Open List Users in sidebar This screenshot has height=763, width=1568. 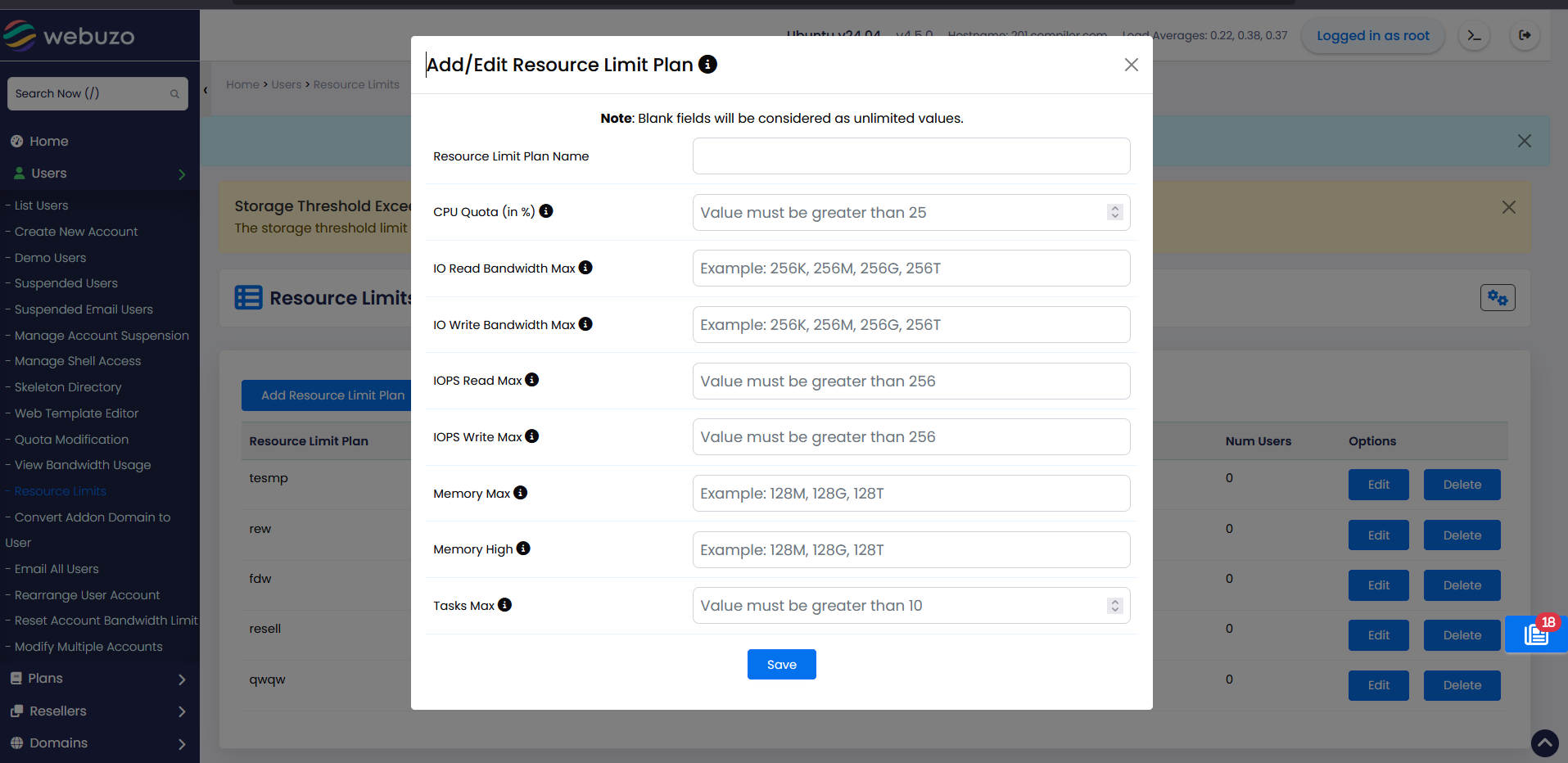41,205
